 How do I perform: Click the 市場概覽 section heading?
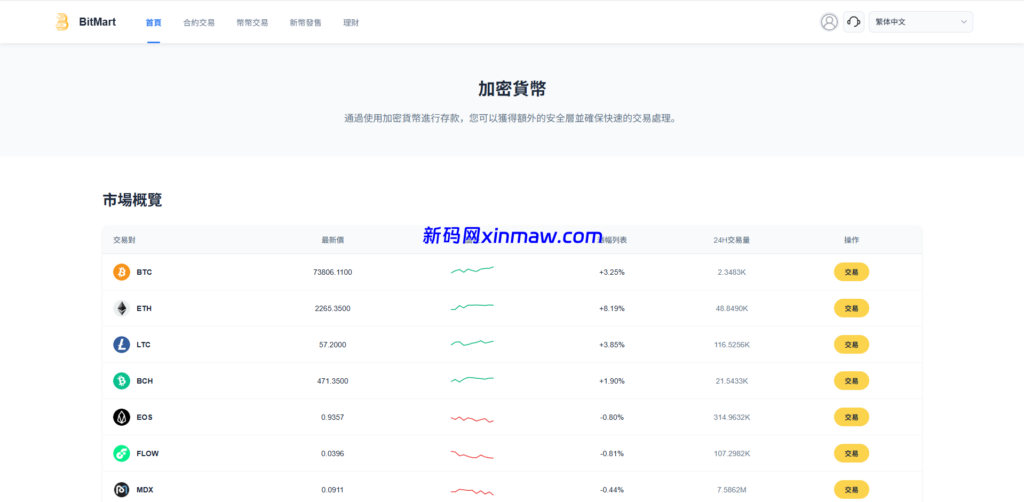coord(133,200)
